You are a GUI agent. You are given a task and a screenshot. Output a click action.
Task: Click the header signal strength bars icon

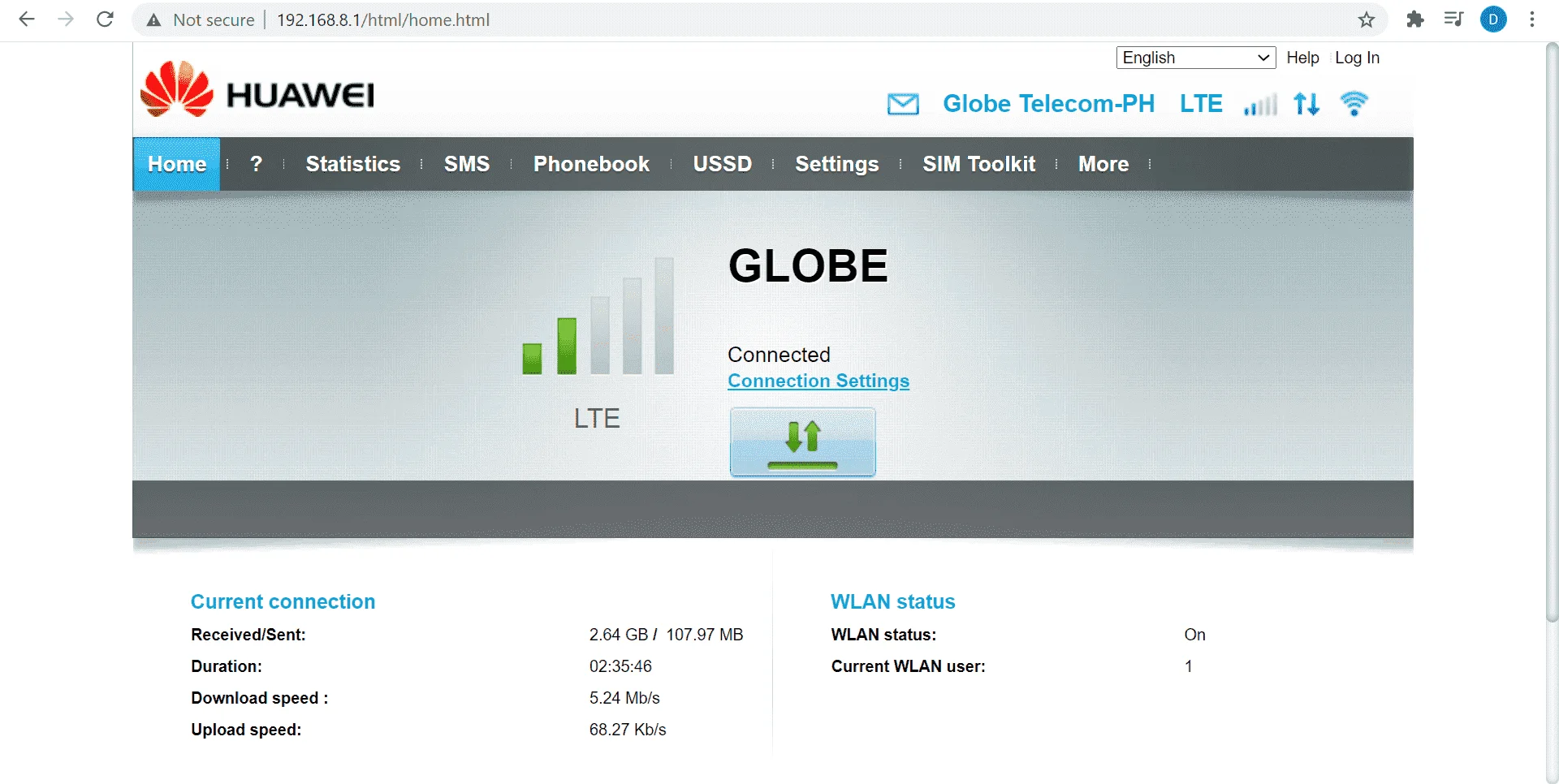(x=1260, y=105)
